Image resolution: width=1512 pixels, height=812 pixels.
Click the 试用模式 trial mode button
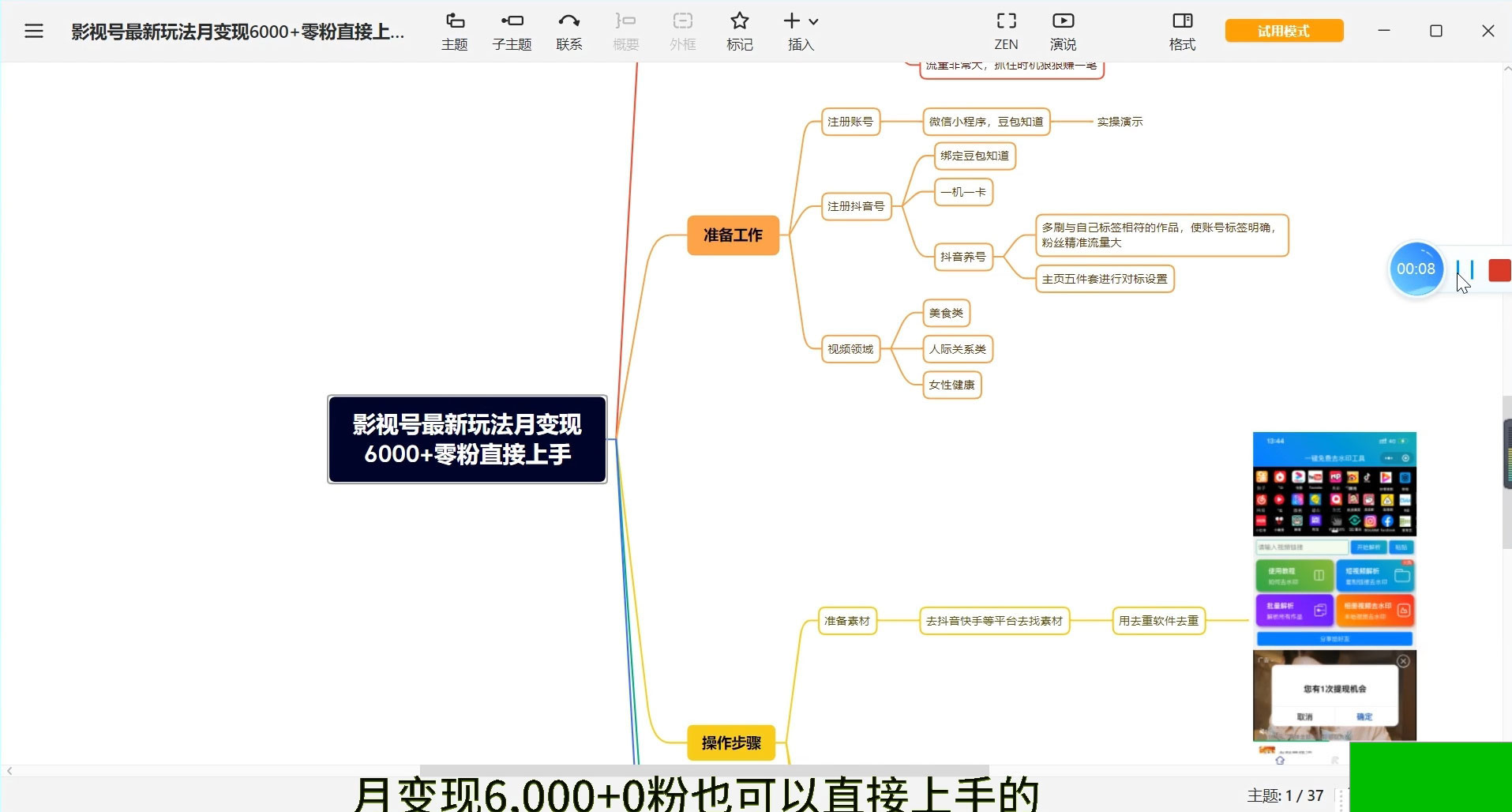[x=1284, y=31]
